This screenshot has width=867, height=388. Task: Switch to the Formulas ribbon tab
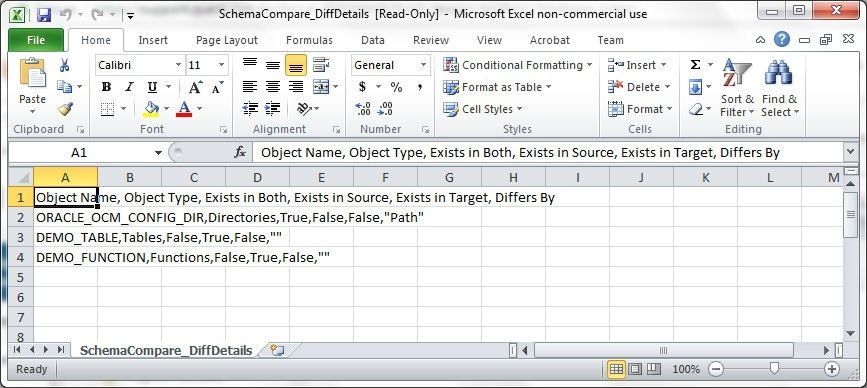309,40
